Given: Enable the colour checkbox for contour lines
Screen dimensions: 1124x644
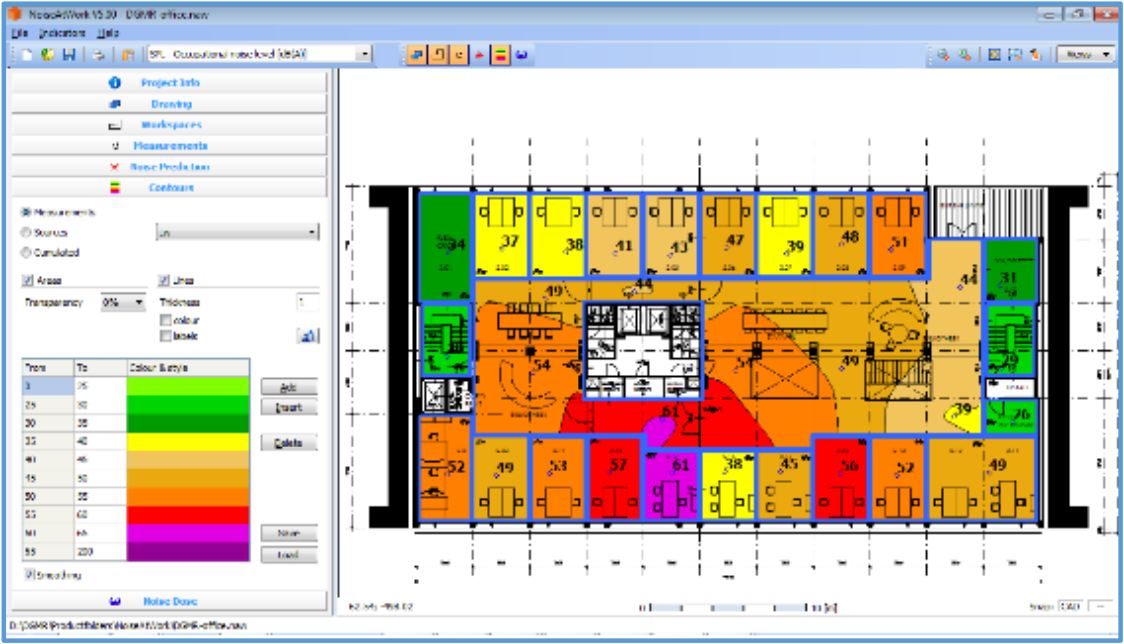Looking at the screenshot, I should pos(166,318).
